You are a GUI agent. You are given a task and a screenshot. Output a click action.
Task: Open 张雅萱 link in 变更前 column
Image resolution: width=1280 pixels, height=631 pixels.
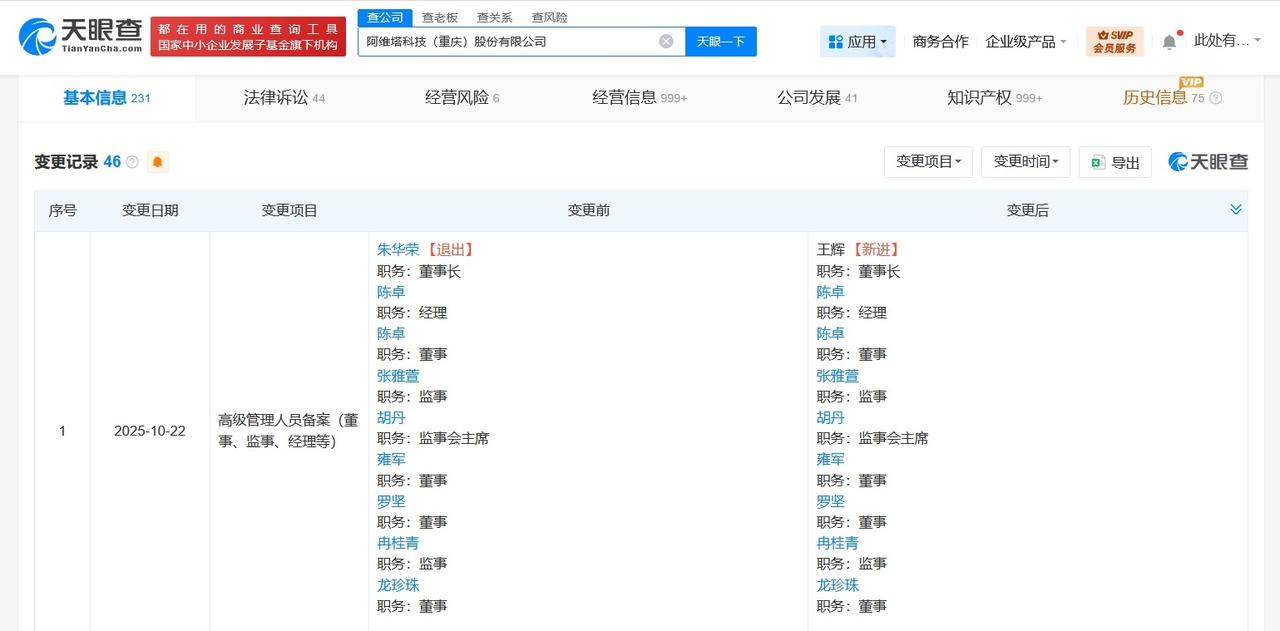click(x=398, y=376)
